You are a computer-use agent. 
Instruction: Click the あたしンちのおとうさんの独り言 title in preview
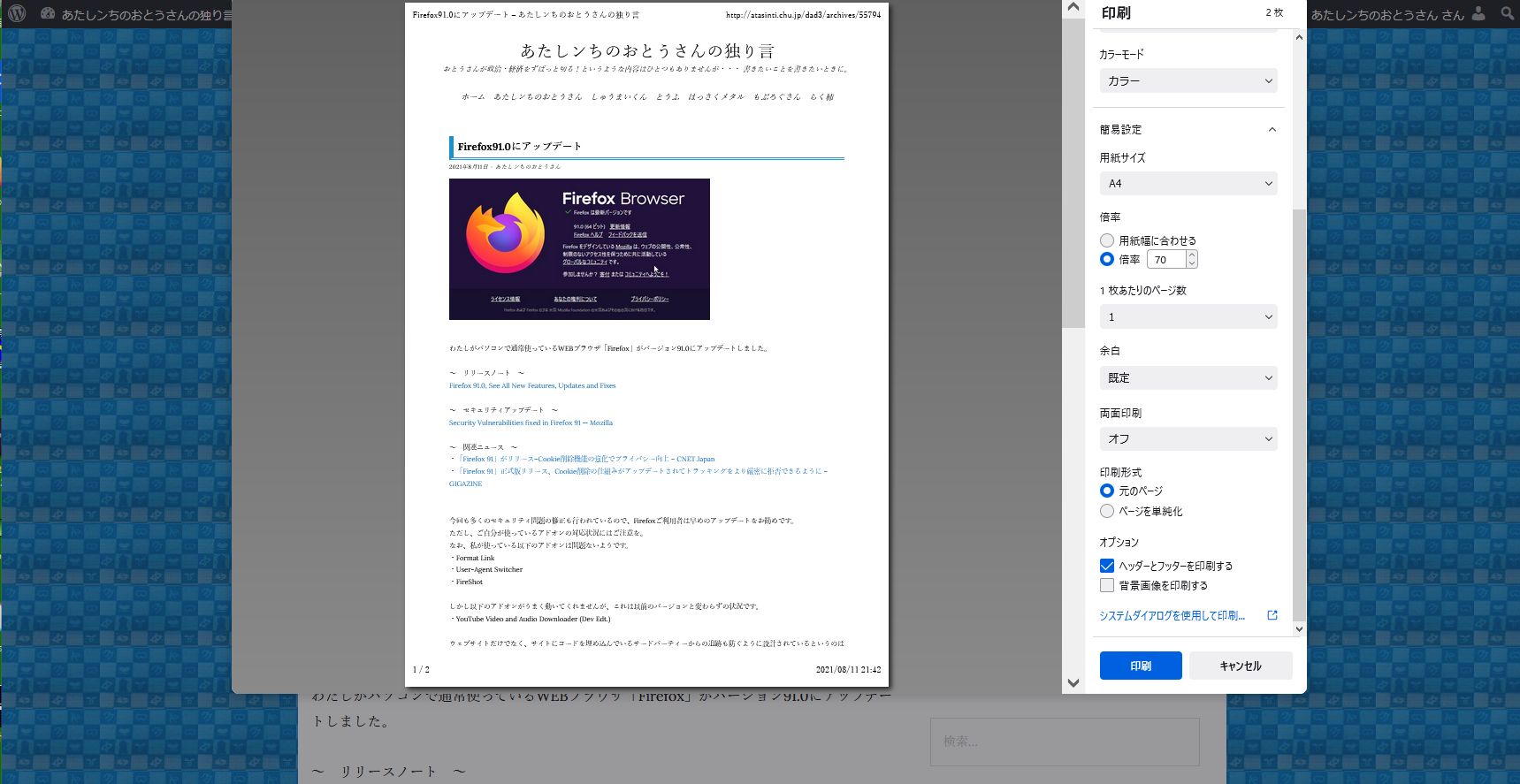(647, 50)
